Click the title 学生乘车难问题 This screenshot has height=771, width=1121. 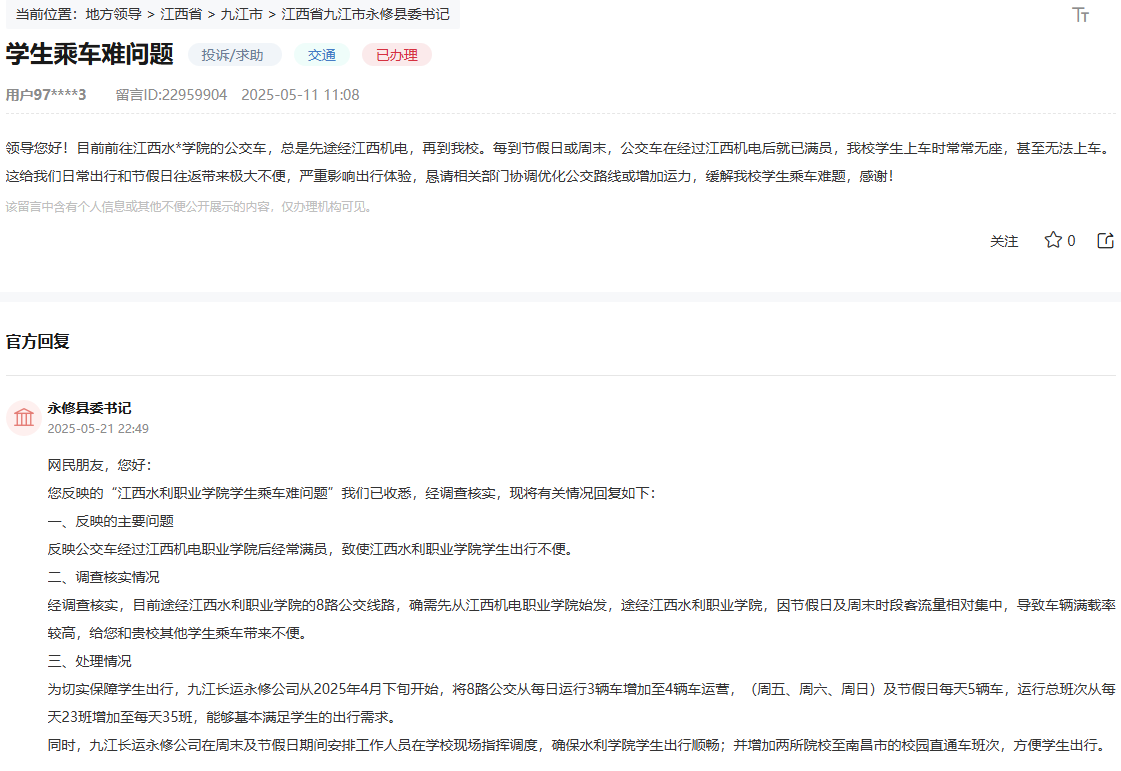pyautogui.click(x=89, y=54)
